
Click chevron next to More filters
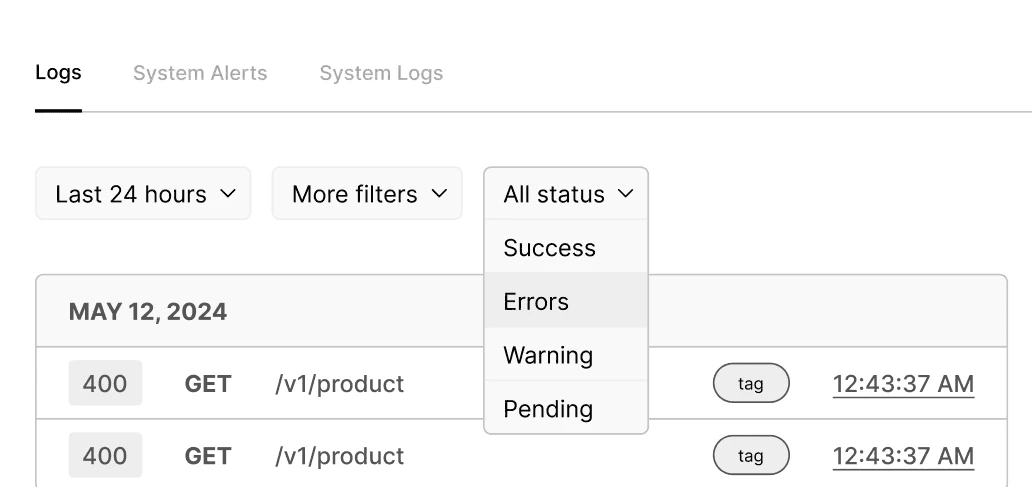439,194
